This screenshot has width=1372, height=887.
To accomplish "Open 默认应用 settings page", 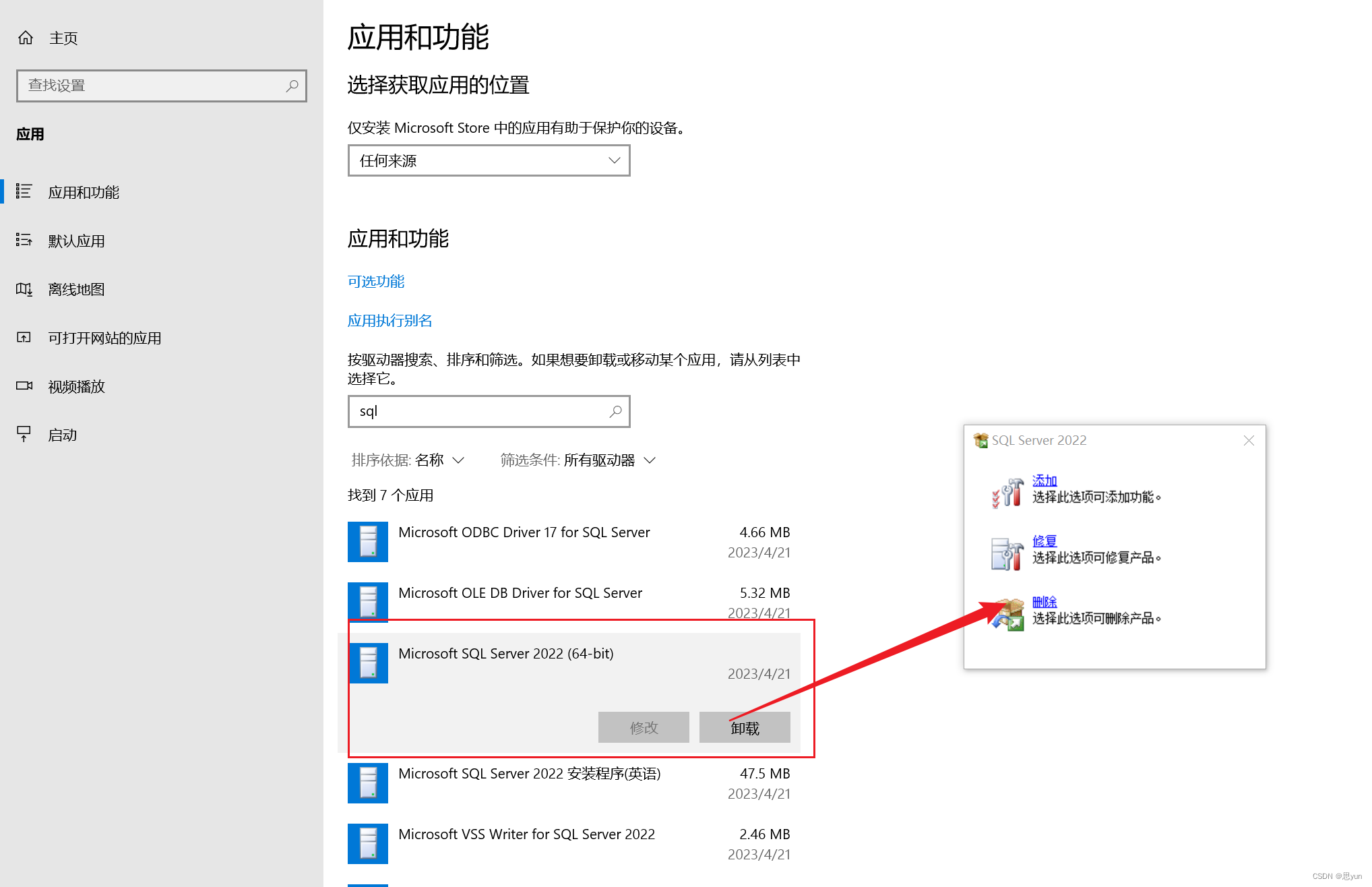I will click(77, 241).
